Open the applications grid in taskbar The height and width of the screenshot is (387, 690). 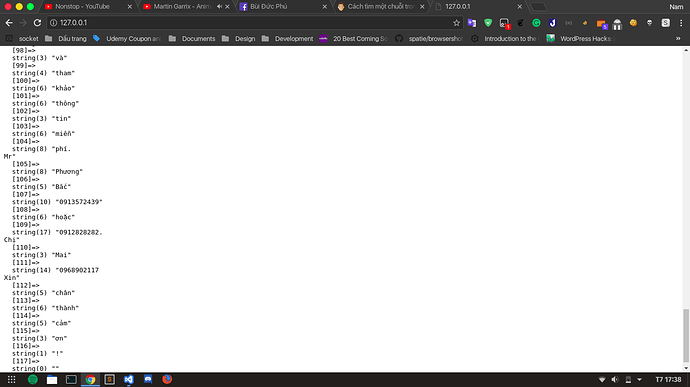[11, 380]
